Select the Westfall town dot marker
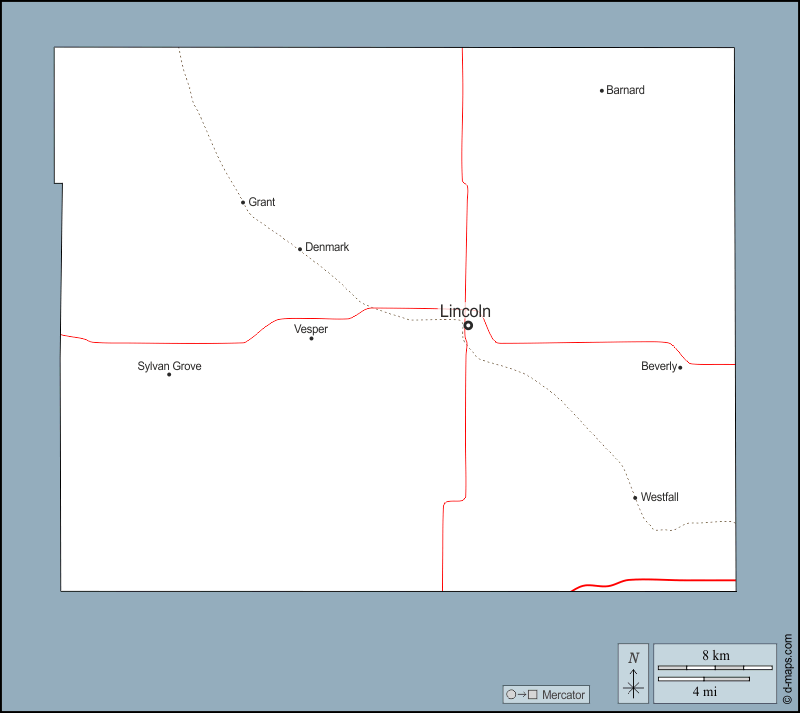This screenshot has height=713, width=800. [635, 498]
